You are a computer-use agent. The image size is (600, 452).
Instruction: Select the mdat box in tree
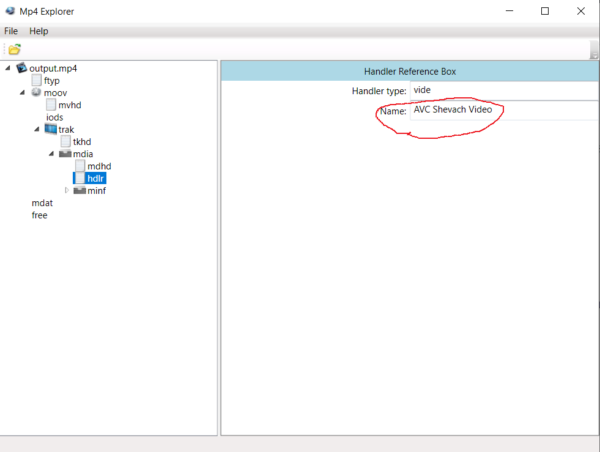(x=42, y=203)
